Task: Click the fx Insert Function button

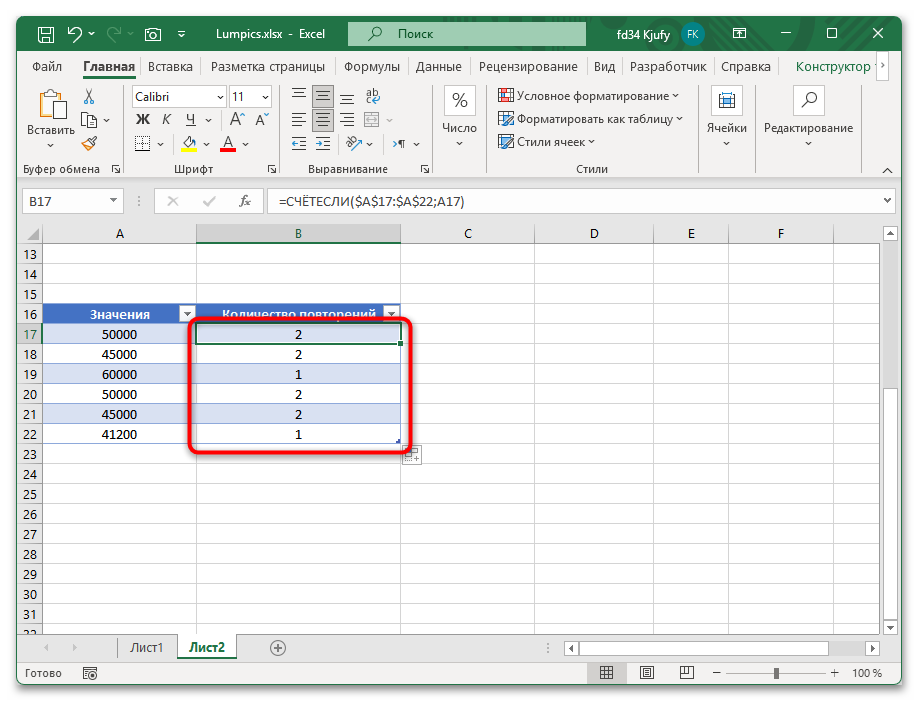Action: [245, 201]
